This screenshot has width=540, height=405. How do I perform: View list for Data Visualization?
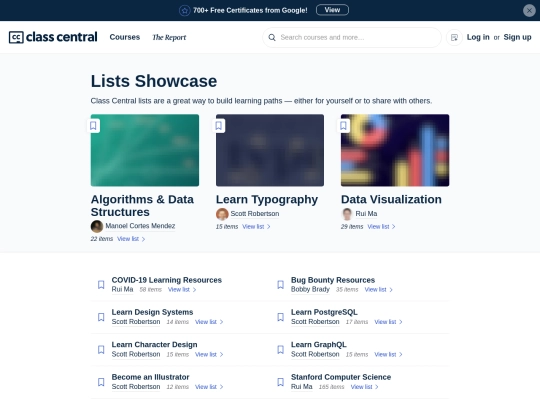(382, 227)
